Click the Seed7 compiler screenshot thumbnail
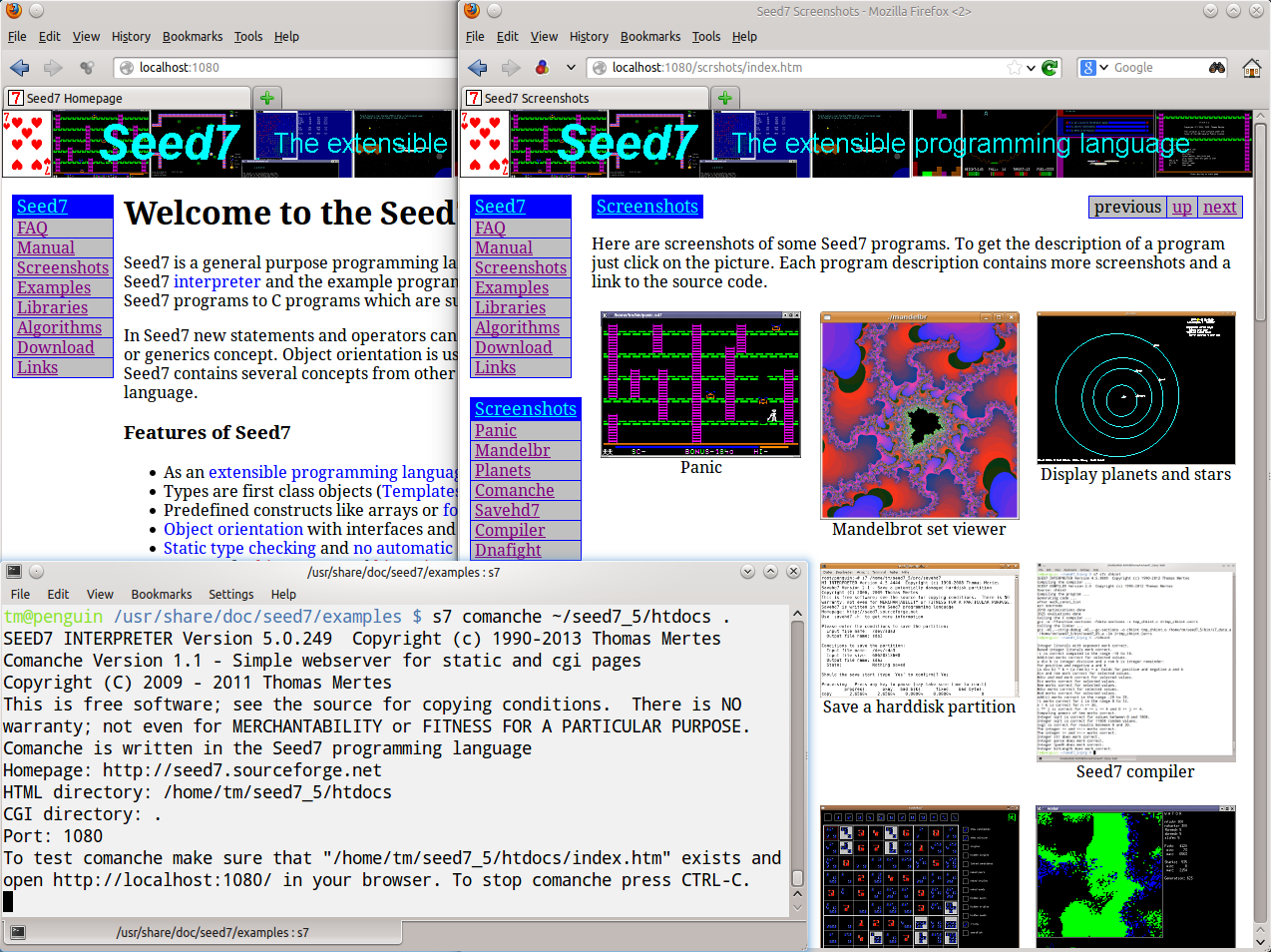The image size is (1271, 952). (1136, 663)
